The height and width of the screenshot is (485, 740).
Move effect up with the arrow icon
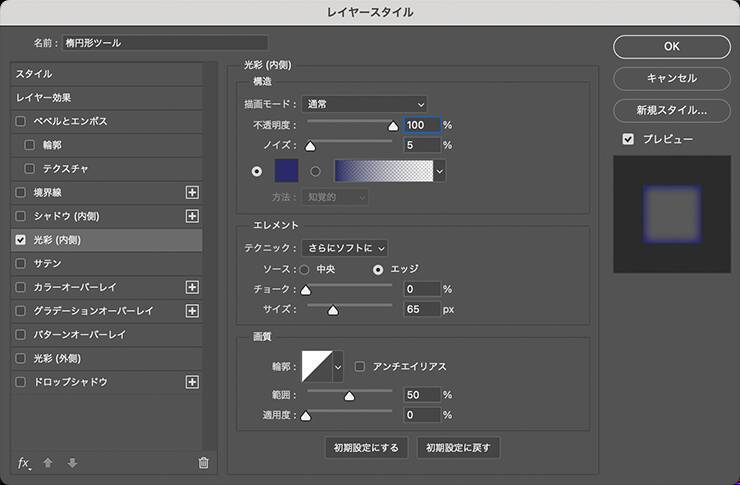click(x=48, y=462)
